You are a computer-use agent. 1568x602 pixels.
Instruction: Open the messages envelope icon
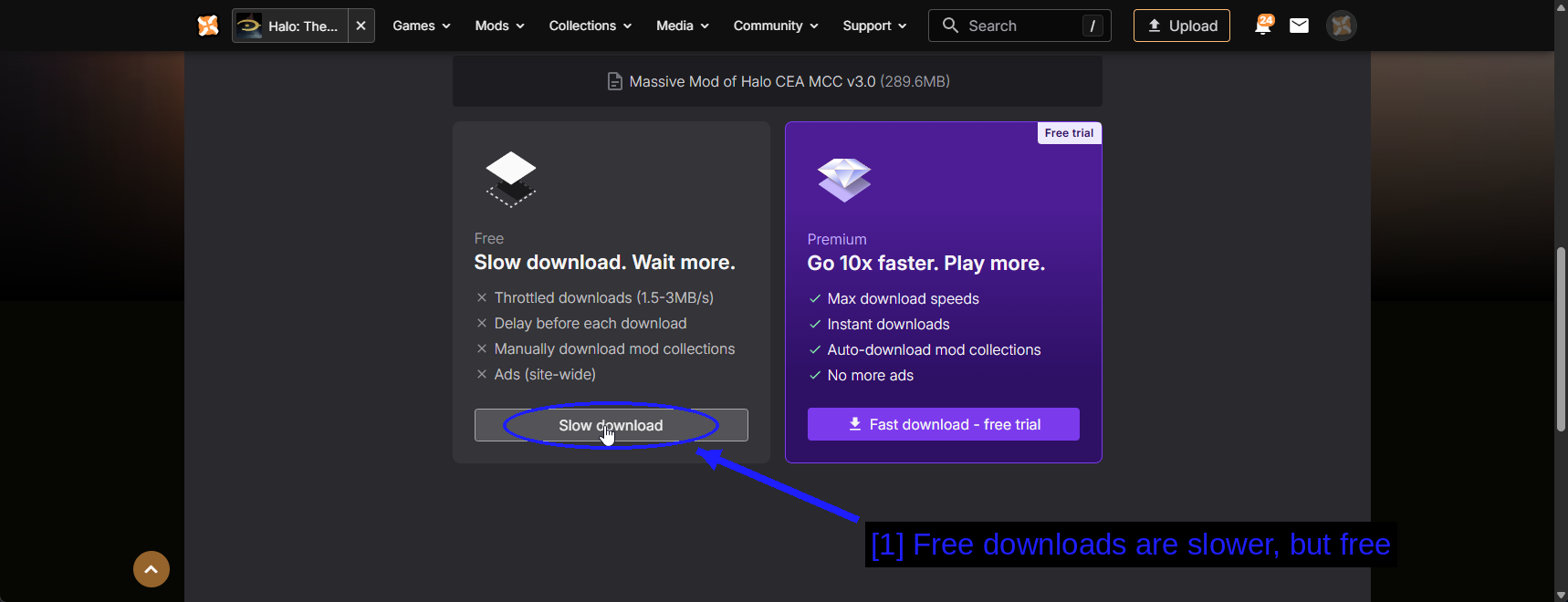(x=1299, y=26)
